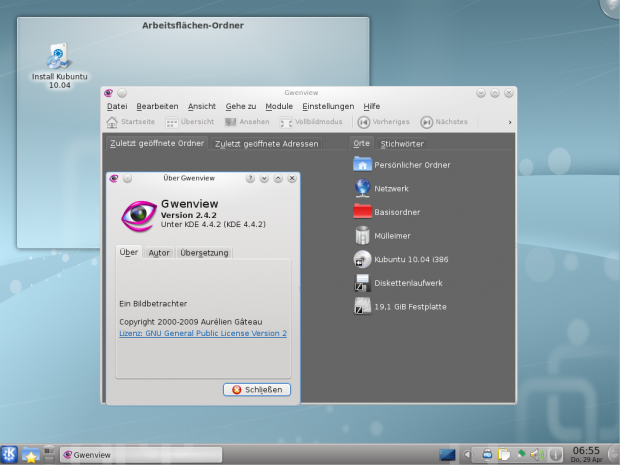This screenshot has width=620, height=465.
Task: Click the Ansehen view toolbar button
Action: pos(247,122)
